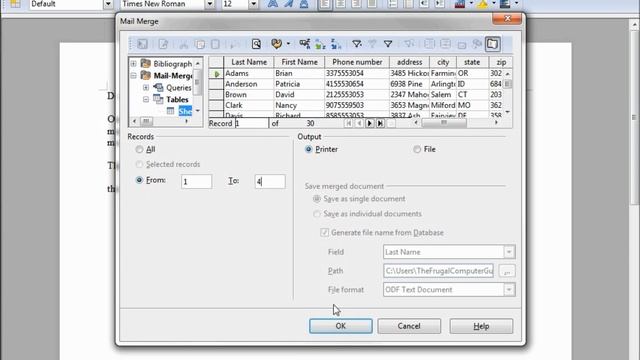This screenshot has width=640, height=360.
Task: Click the data table vertical scroll down arrow
Action: [507, 112]
